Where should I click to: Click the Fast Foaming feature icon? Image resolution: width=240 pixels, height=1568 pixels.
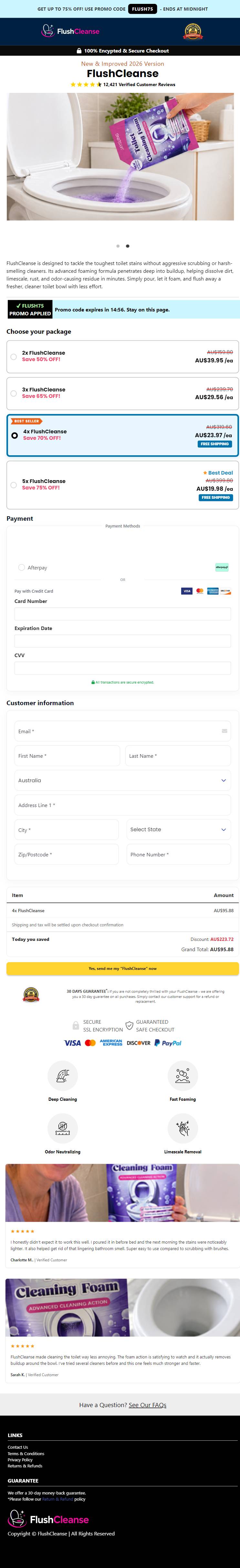[x=183, y=1076]
